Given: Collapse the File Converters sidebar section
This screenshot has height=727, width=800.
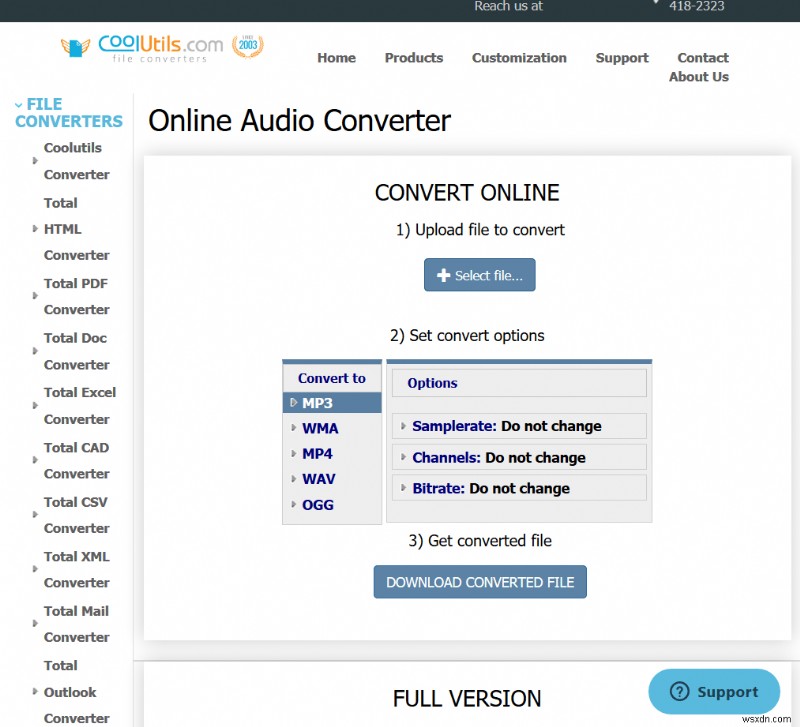Looking at the screenshot, I should point(68,113).
